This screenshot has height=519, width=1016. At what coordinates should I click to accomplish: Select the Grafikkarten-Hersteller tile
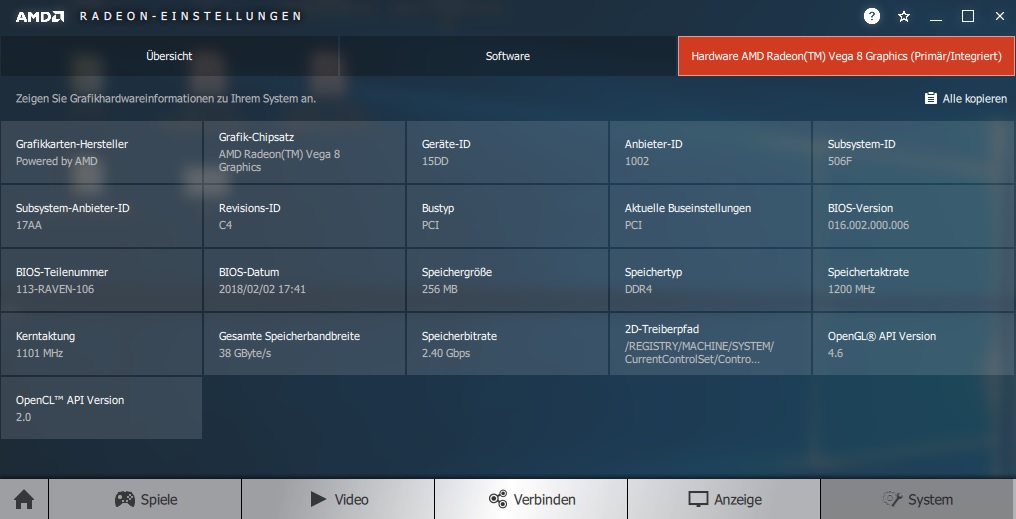(x=101, y=152)
